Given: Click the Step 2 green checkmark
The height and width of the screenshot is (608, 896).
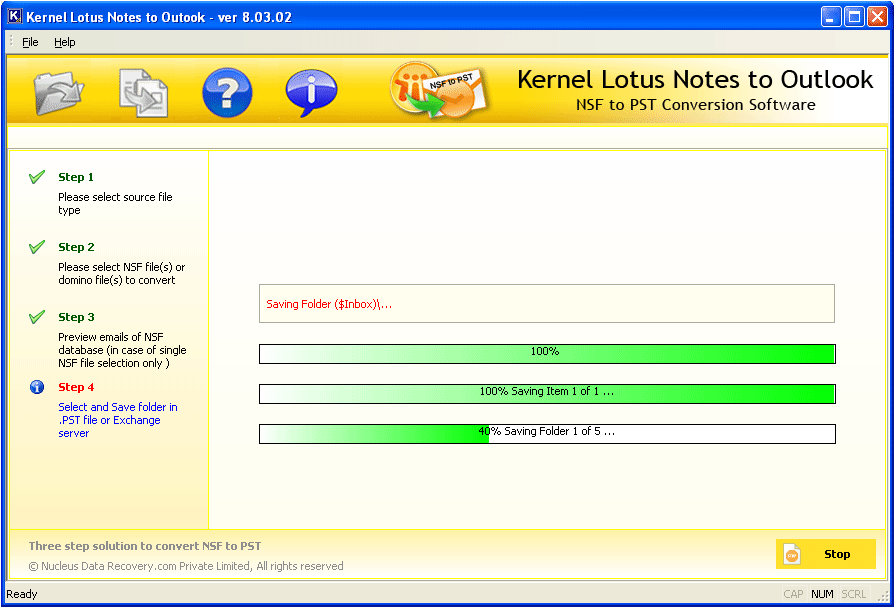Looking at the screenshot, I should 37,247.
